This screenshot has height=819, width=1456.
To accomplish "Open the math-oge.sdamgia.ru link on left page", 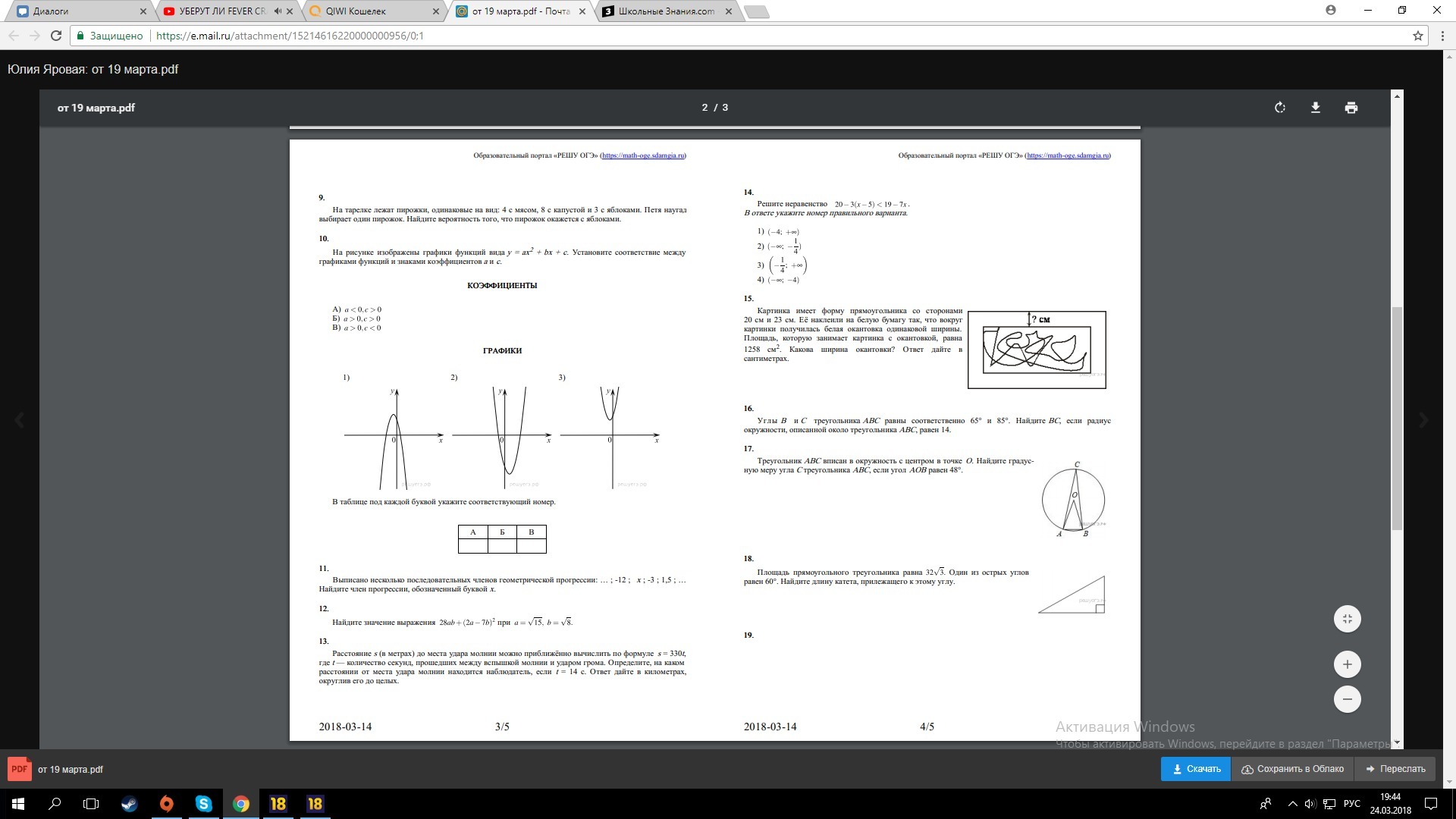I will [x=644, y=155].
